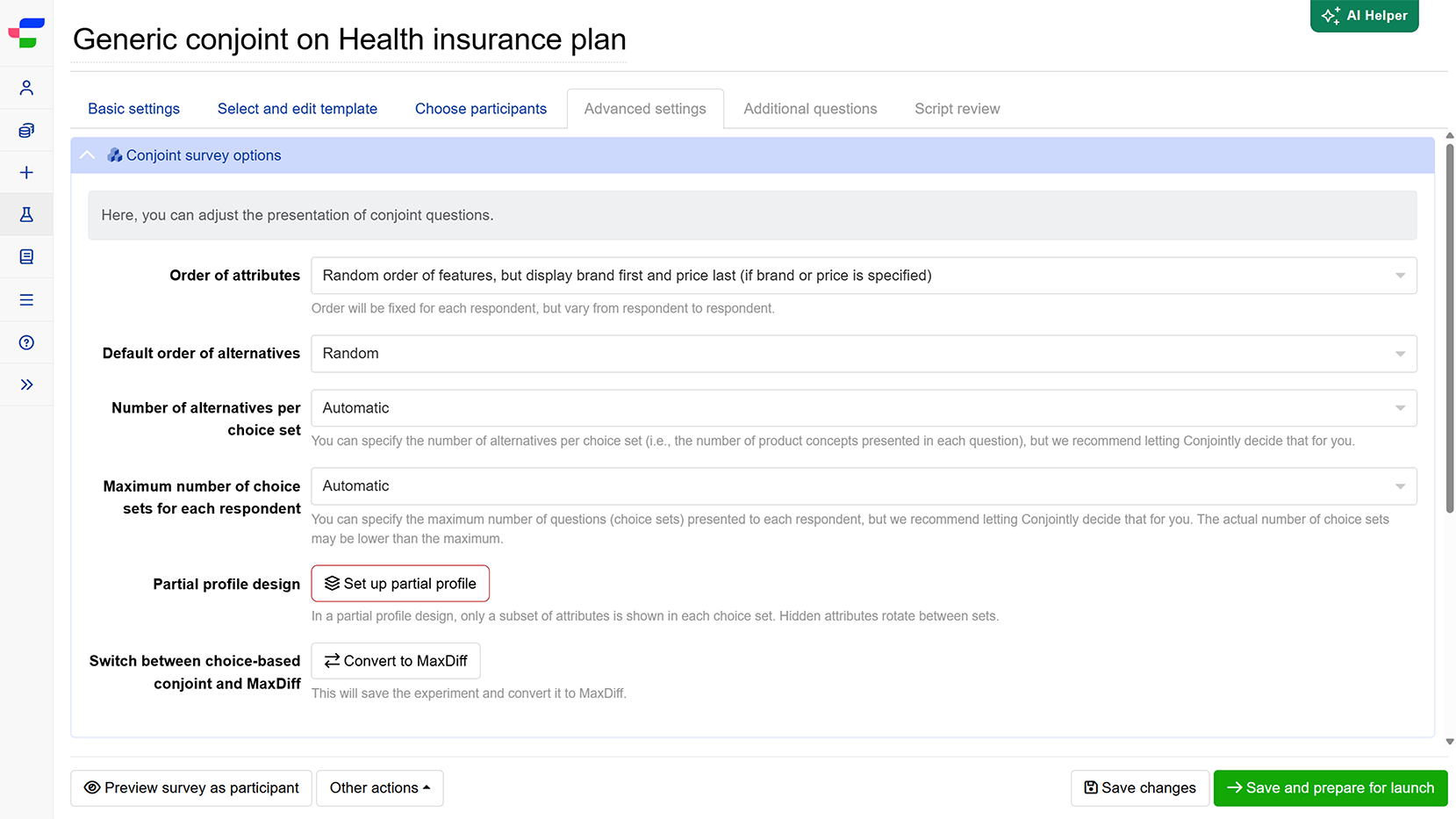Open Number of alternatives per choice set dropdown
This screenshot has width=1456, height=819.
click(x=864, y=408)
